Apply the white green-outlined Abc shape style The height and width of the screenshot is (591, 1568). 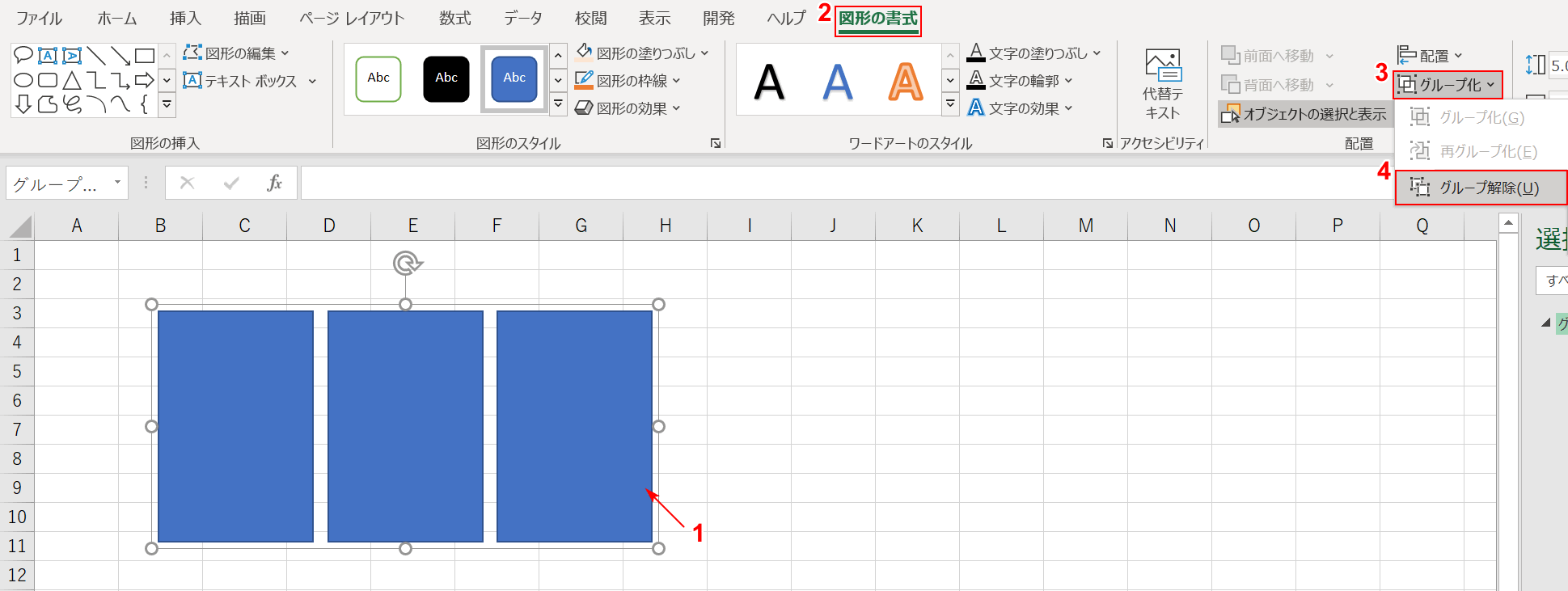point(378,78)
